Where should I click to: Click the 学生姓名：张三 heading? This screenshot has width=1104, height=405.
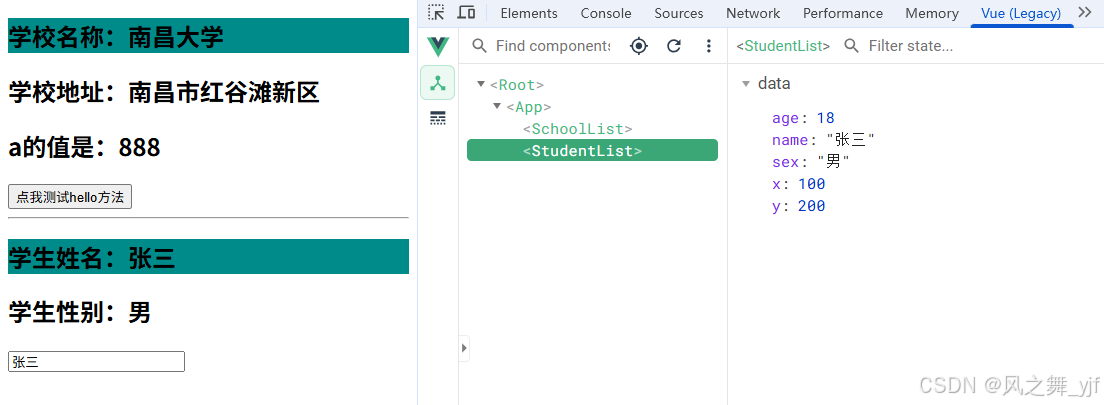click(x=208, y=257)
